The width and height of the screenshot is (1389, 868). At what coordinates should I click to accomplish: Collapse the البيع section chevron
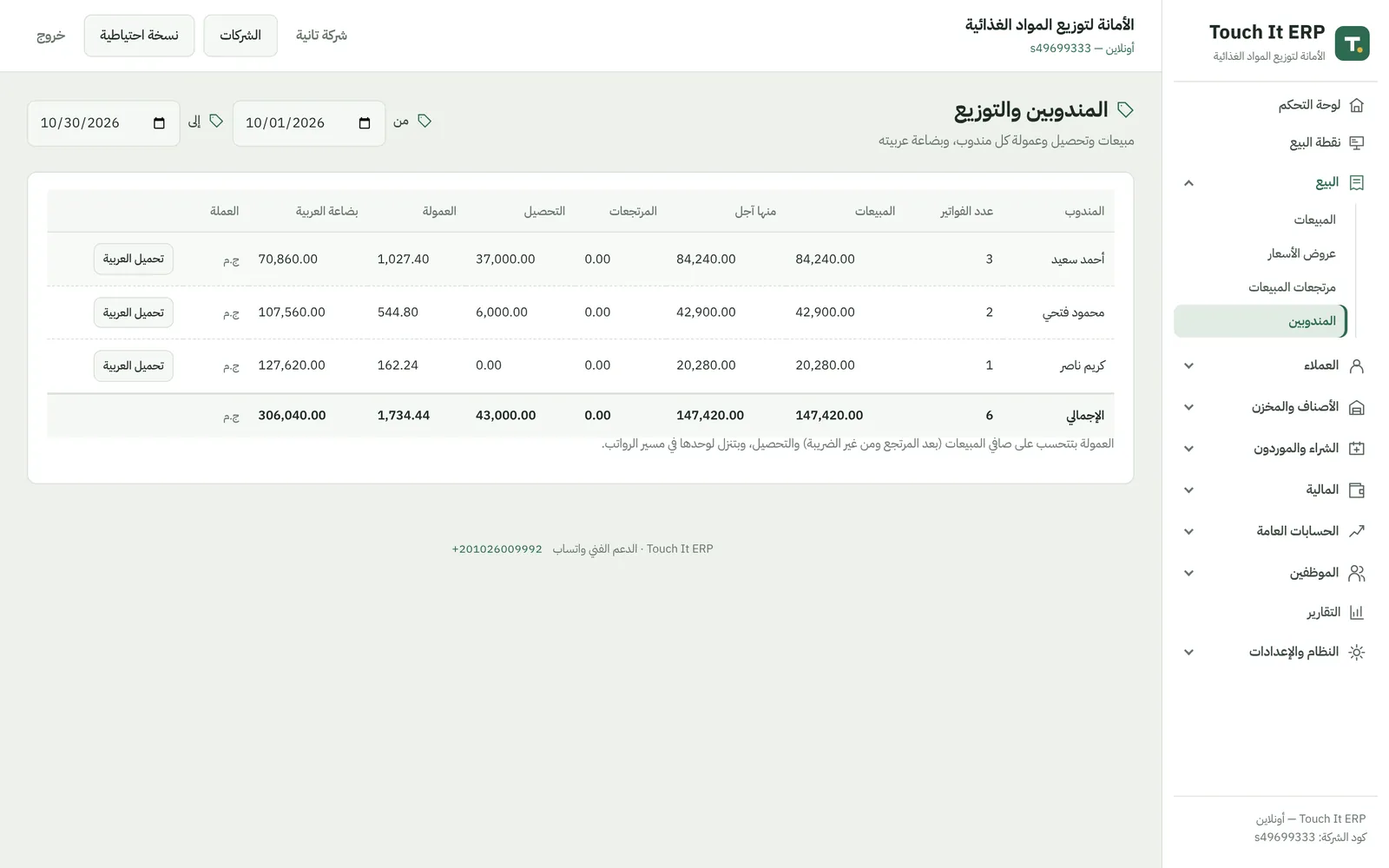click(x=1189, y=182)
